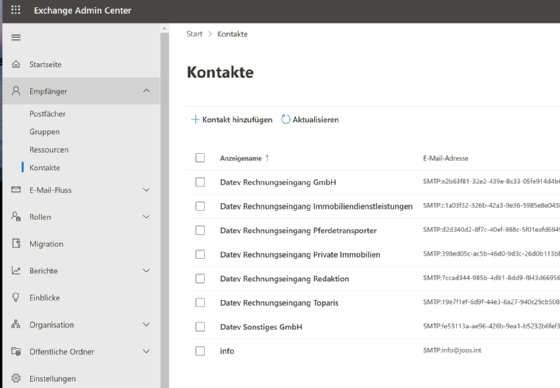Click Kontakt hinzufügen button
Viewport: 560px width, 388px height.
click(231, 119)
